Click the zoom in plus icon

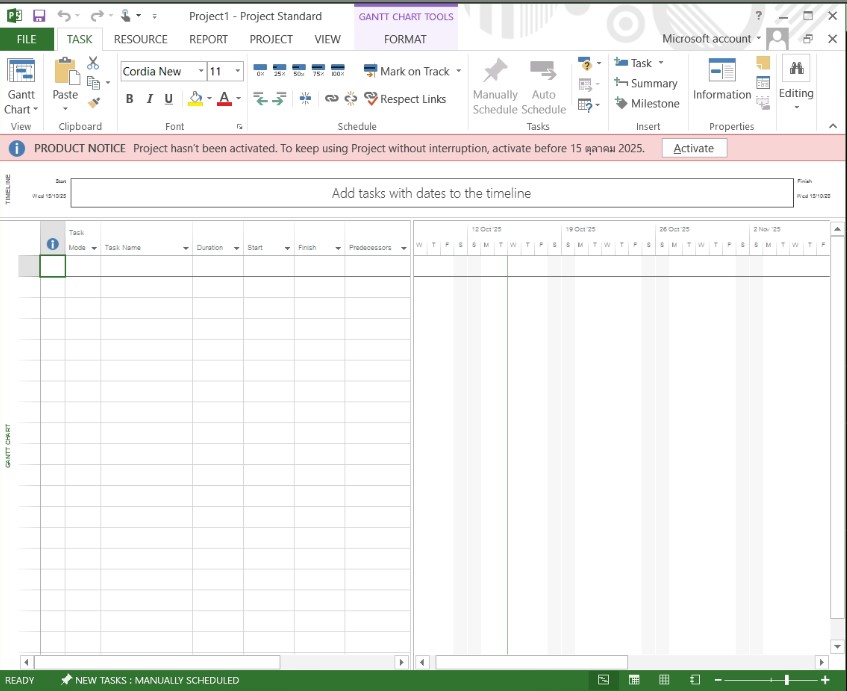click(x=825, y=680)
